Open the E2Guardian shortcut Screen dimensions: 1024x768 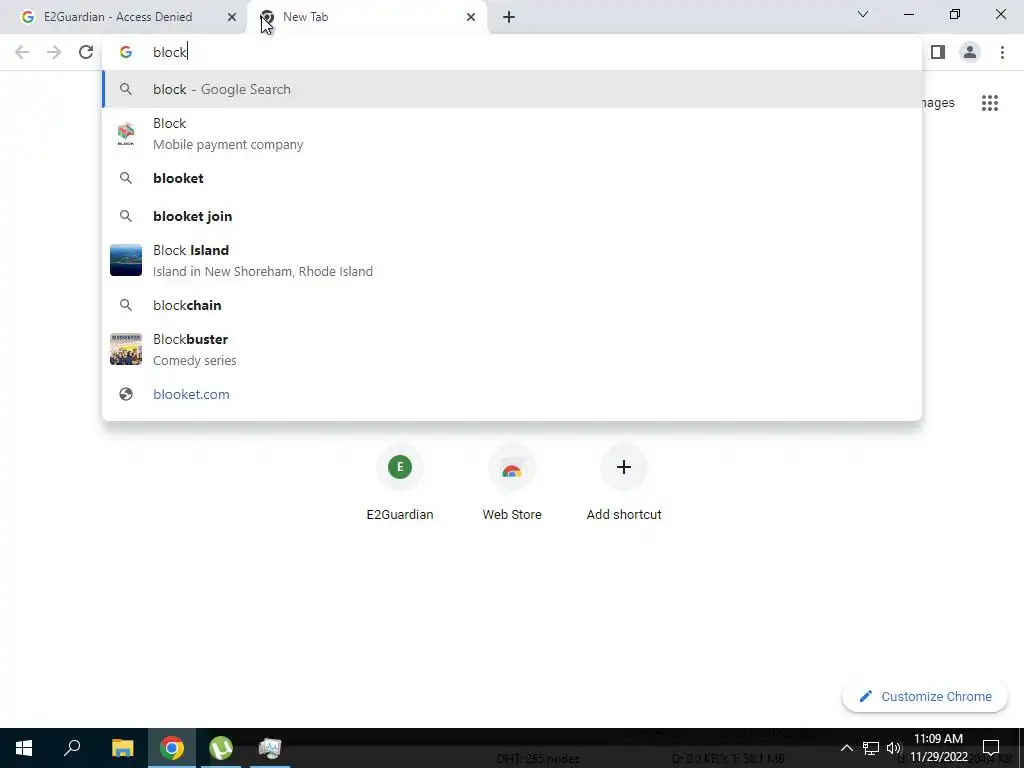tap(400, 485)
